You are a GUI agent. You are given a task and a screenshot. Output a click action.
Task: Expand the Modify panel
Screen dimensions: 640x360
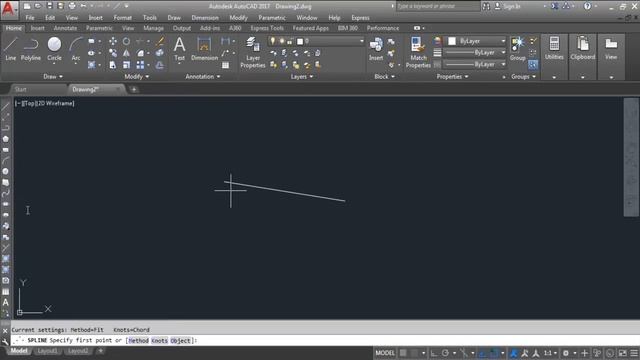[x=137, y=76]
